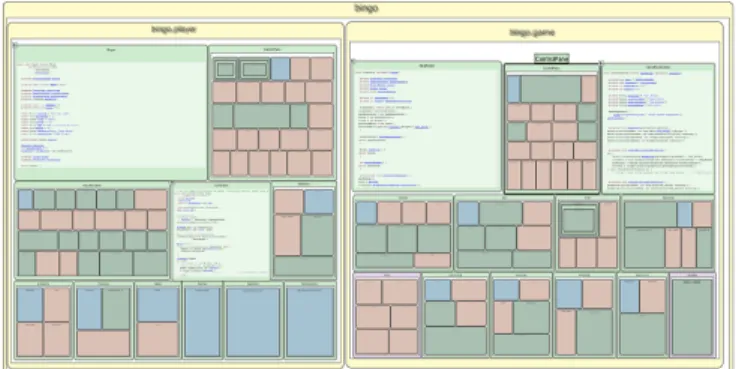Open the right code panel in bingo.game
Screen dimensions: 736x369
click(658, 128)
